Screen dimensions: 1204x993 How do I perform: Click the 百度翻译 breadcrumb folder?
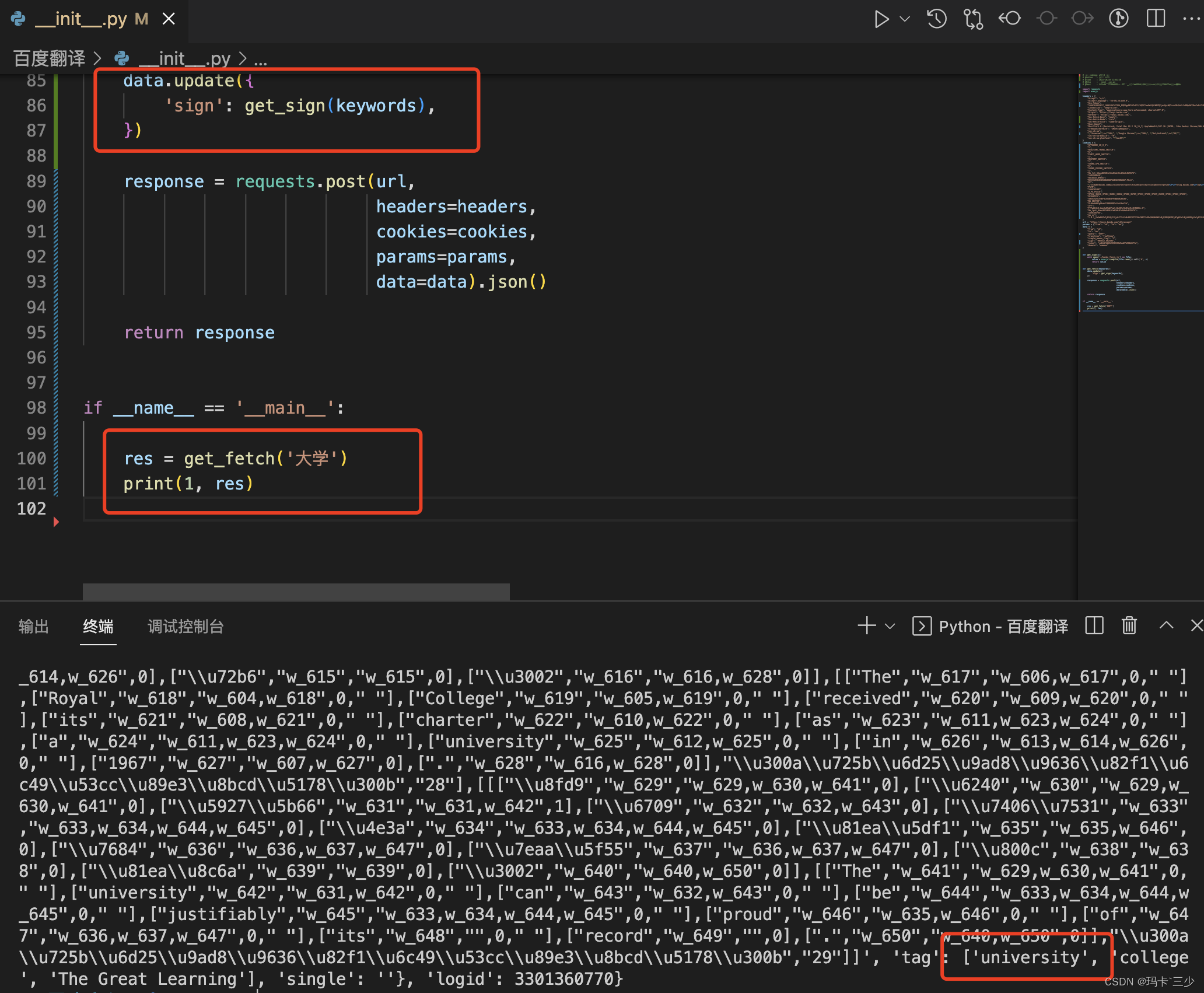point(49,58)
